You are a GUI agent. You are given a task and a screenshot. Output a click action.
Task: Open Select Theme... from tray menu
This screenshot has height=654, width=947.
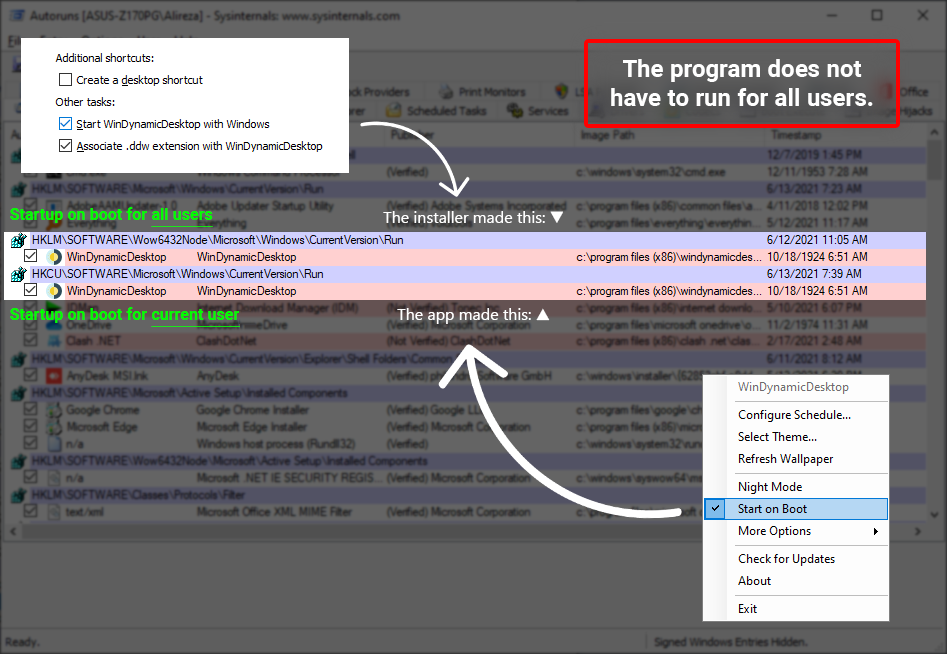pyautogui.click(x=796, y=437)
